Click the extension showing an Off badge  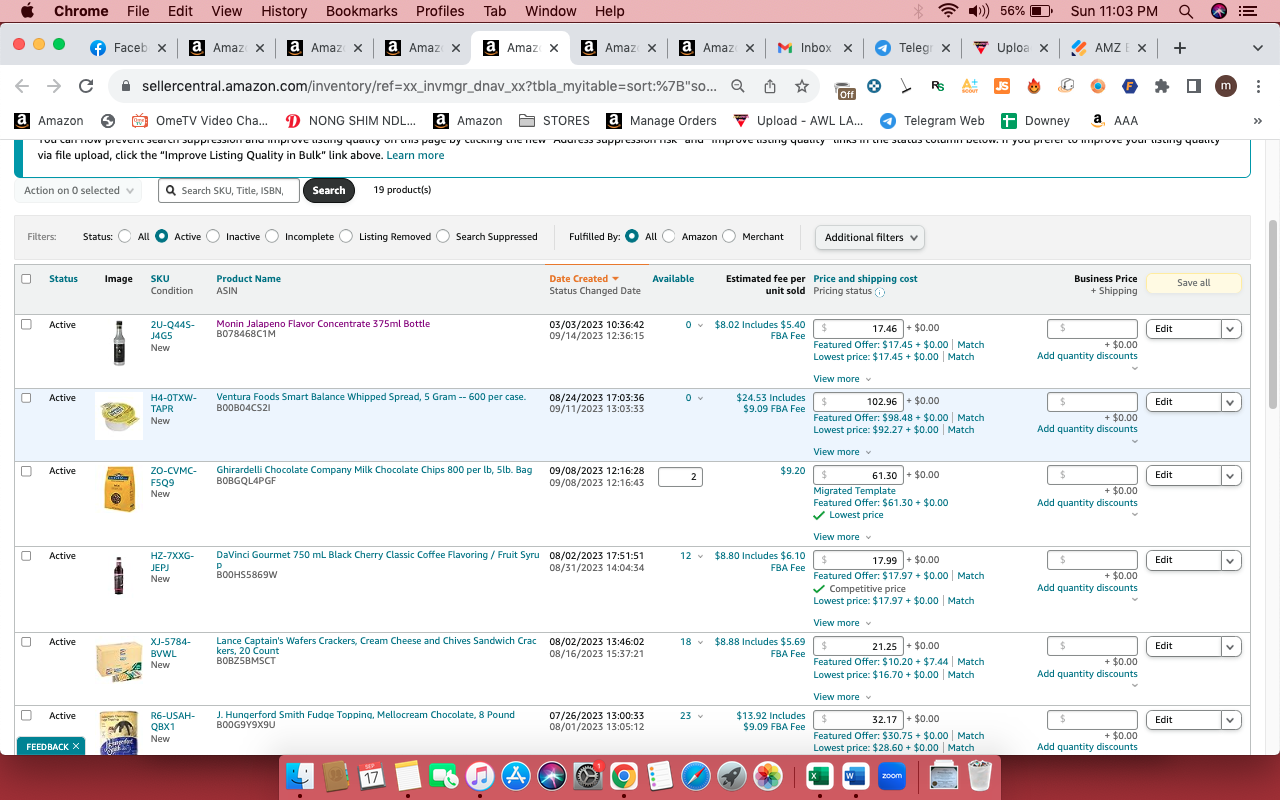(x=845, y=88)
